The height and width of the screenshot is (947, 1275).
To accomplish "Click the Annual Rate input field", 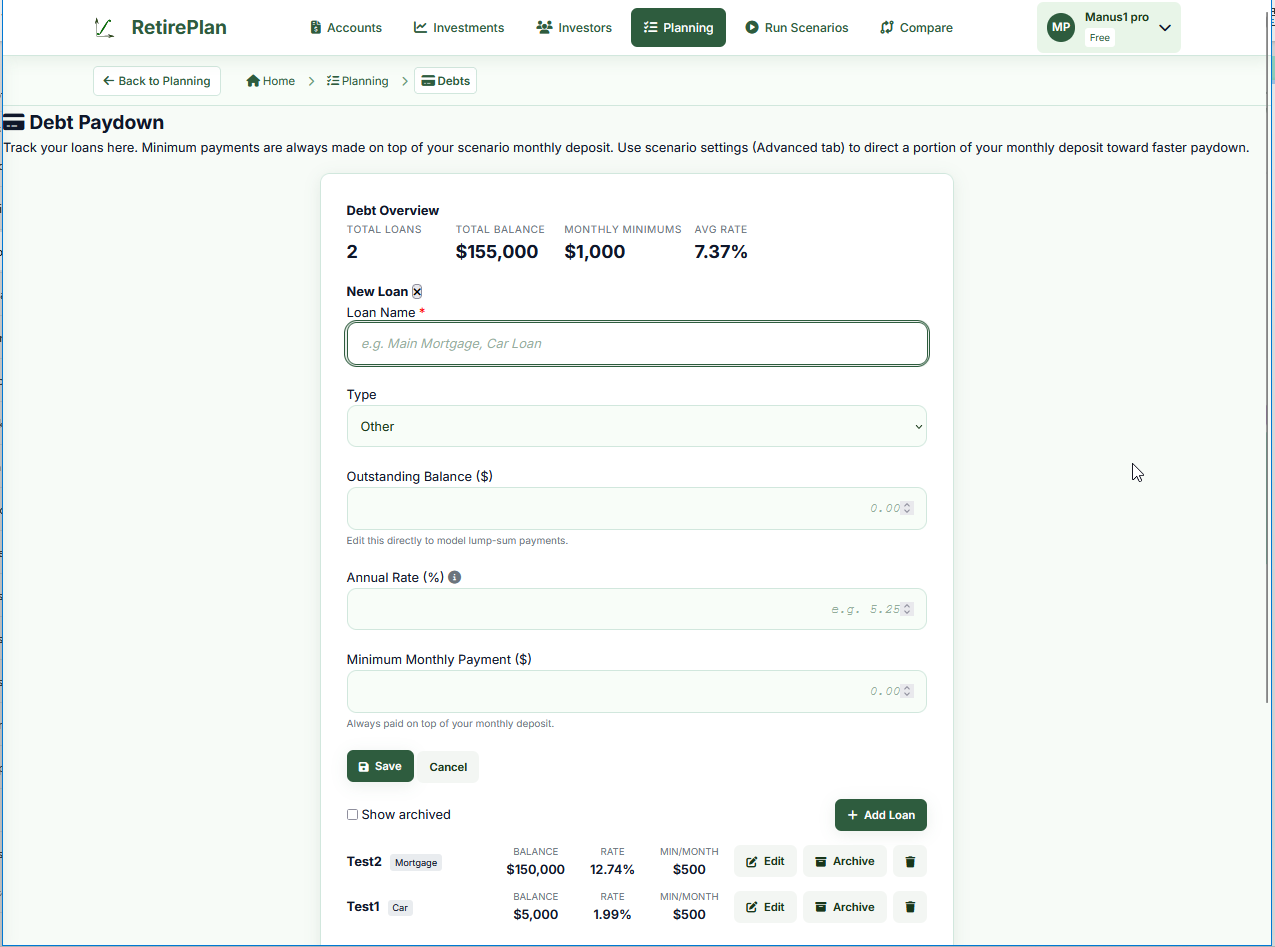I will [637, 609].
